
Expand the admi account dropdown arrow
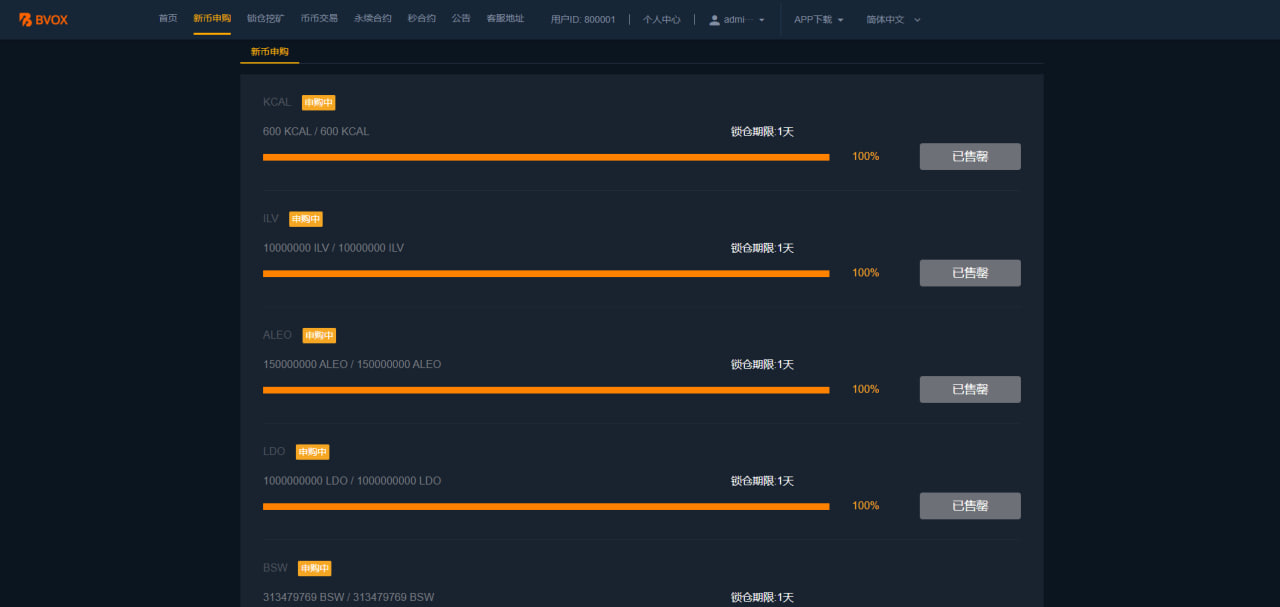(x=762, y=20)
